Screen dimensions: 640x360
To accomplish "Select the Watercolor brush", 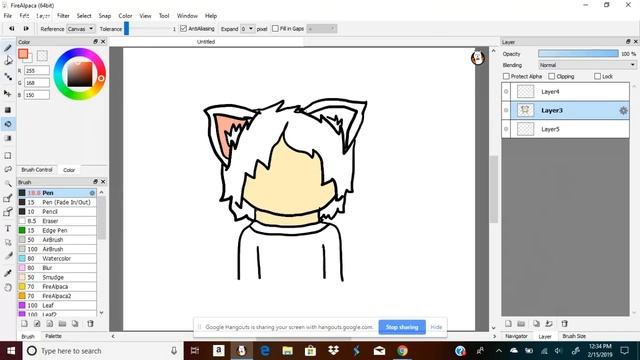I will click(57, 259).
